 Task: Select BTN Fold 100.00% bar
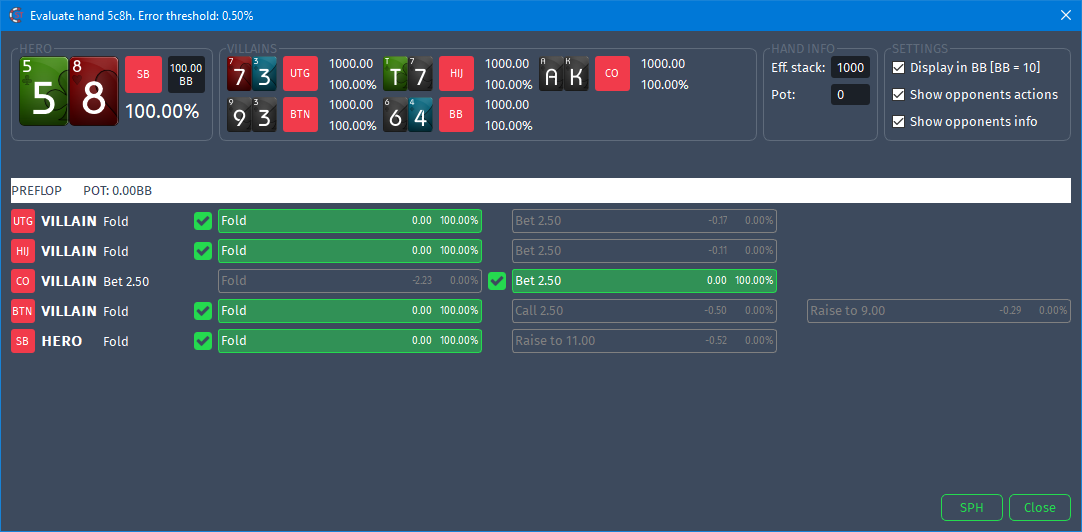pos(350,311)
